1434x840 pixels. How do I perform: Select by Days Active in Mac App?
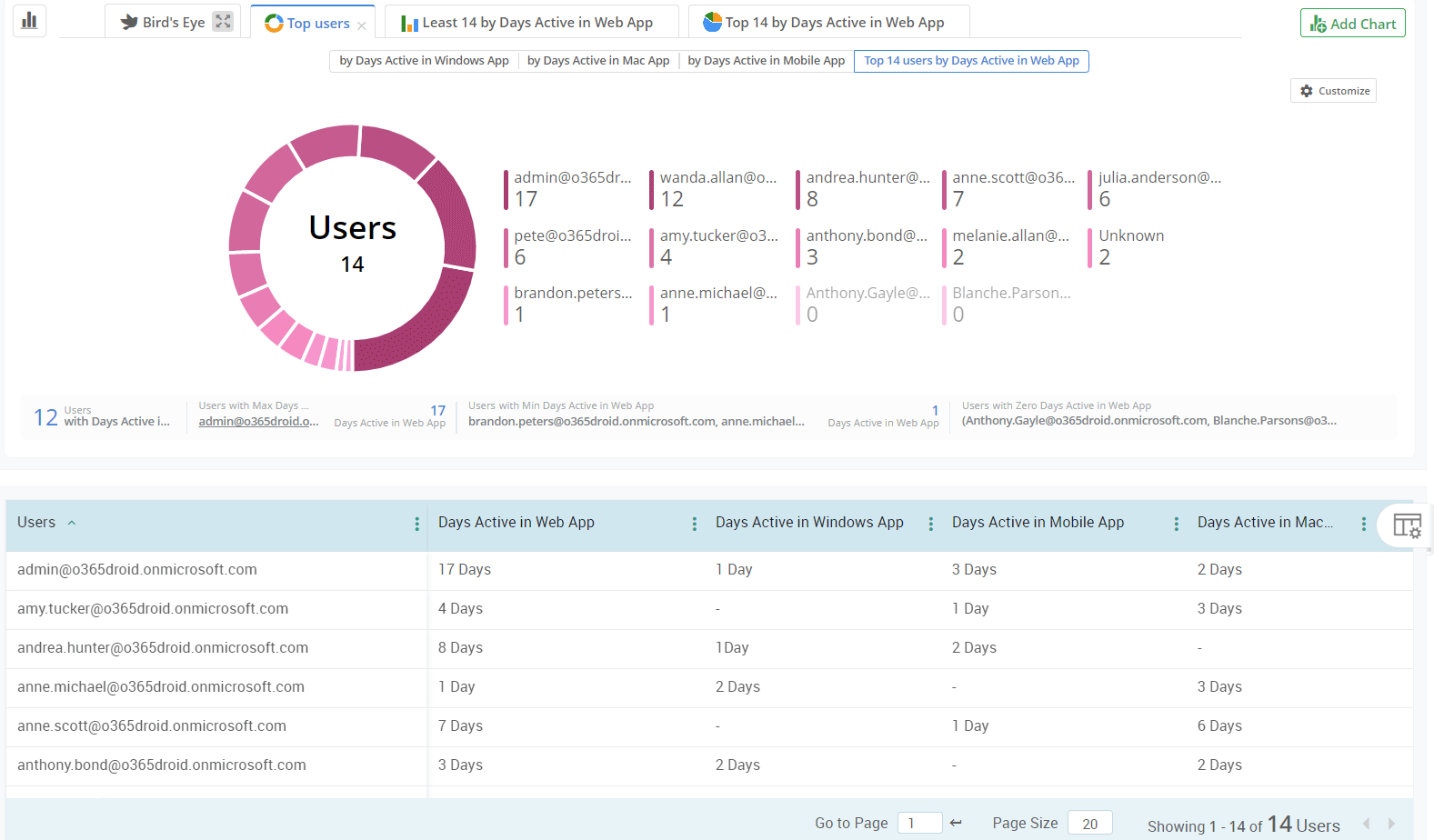(598, 61)
